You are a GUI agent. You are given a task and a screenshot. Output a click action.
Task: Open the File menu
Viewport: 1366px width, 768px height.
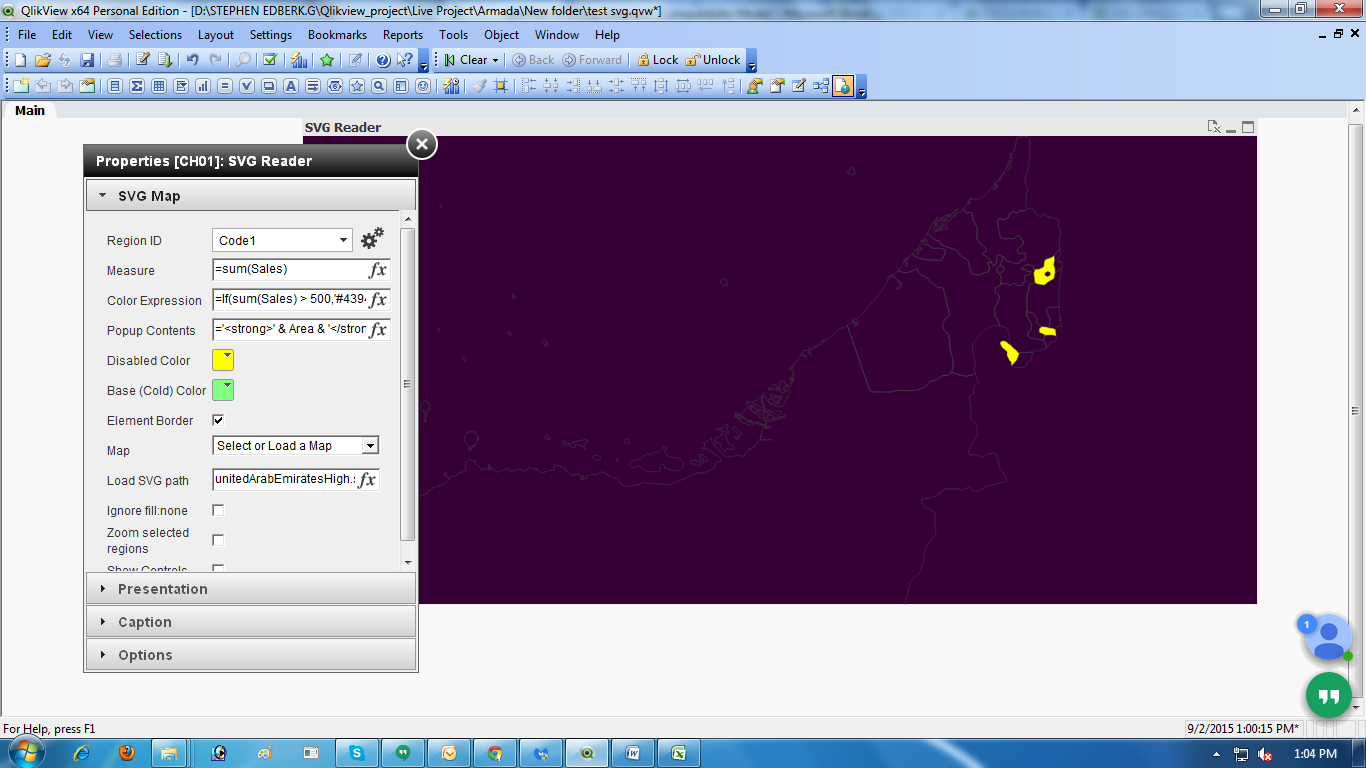[27, 34]
